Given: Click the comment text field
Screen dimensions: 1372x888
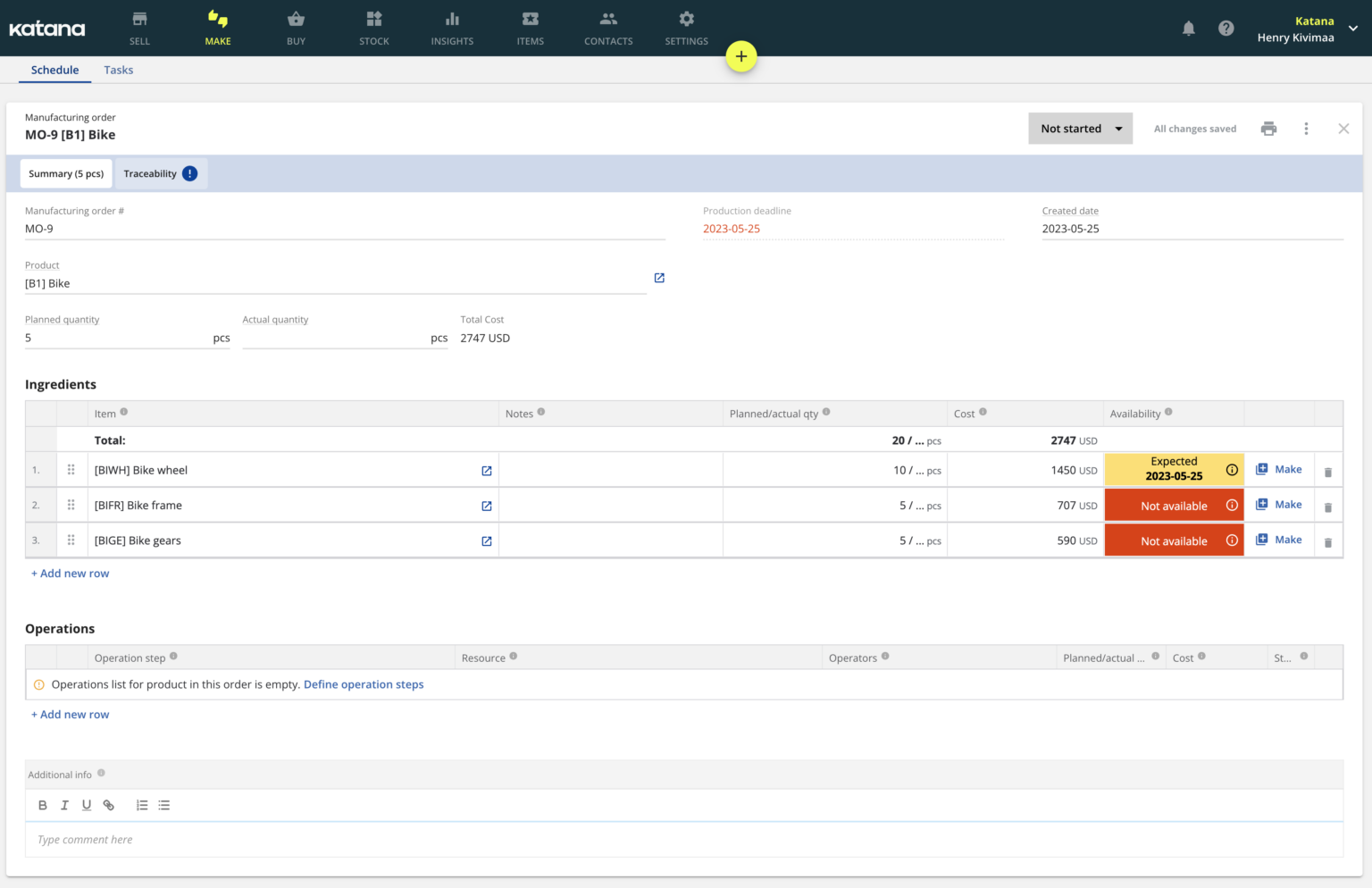Looking at the screenshot, I should pyautogui.click(x=357, y=839).
